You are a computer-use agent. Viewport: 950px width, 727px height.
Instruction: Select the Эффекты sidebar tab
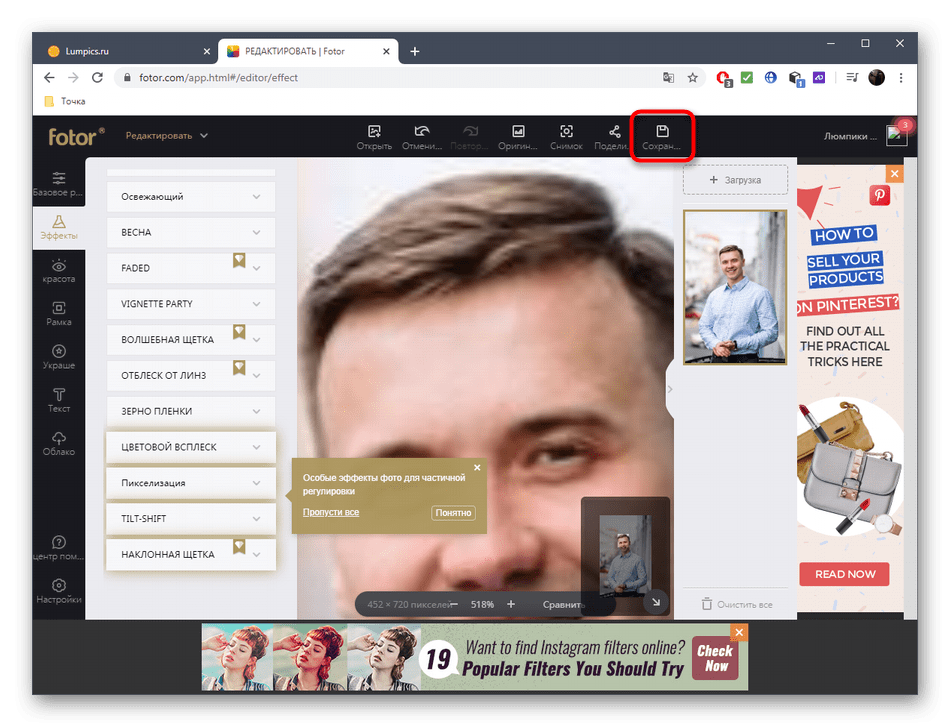pos(59,228)
